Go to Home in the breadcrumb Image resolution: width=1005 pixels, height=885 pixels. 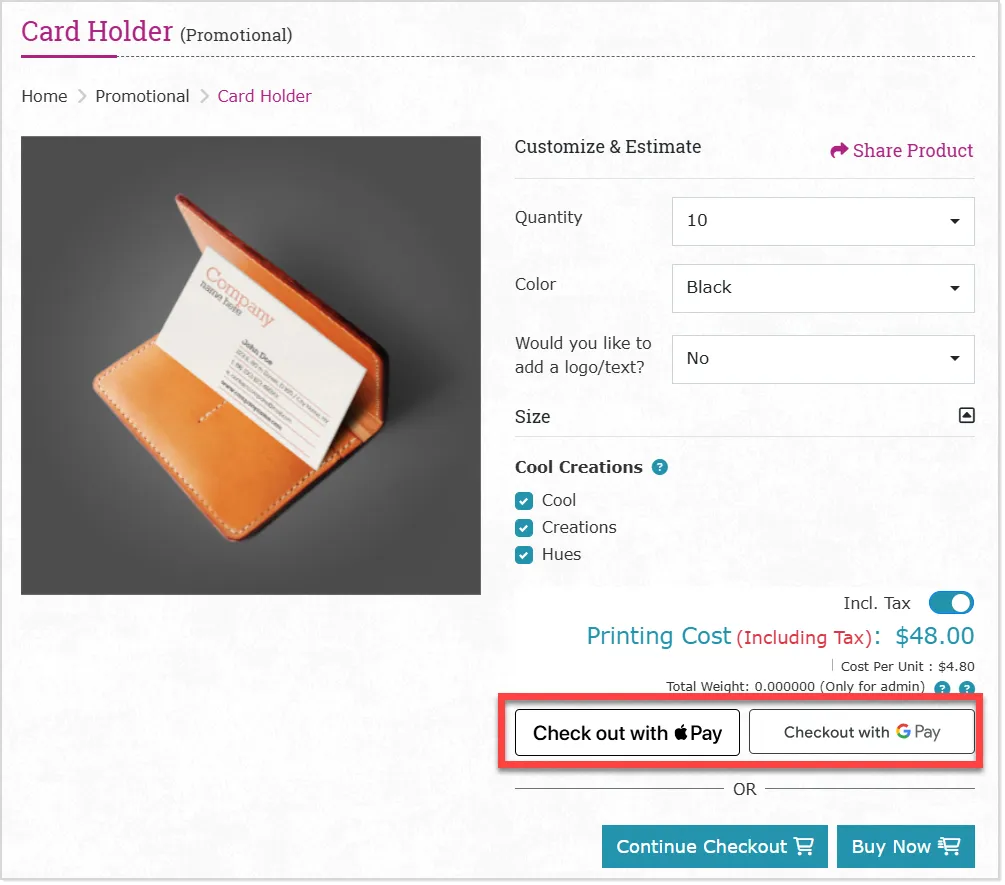[44, 97]
